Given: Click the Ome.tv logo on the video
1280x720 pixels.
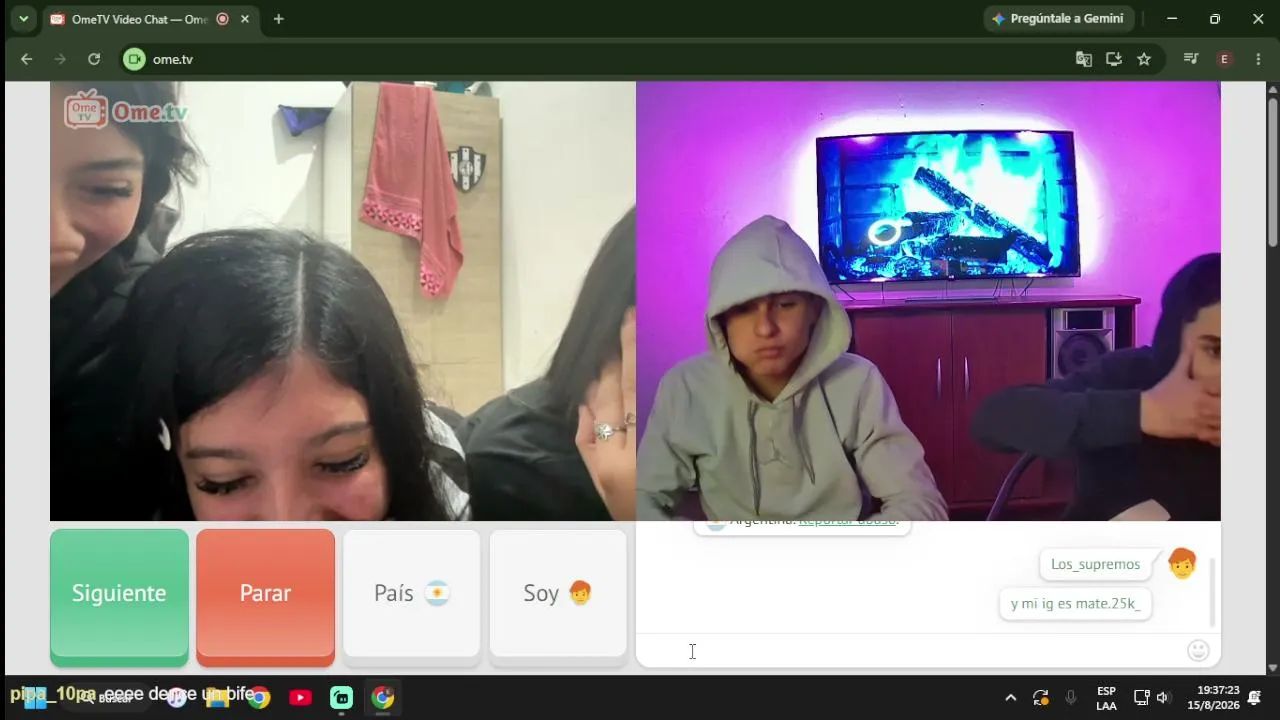Looking at the screenshot, I should point(126,110).
